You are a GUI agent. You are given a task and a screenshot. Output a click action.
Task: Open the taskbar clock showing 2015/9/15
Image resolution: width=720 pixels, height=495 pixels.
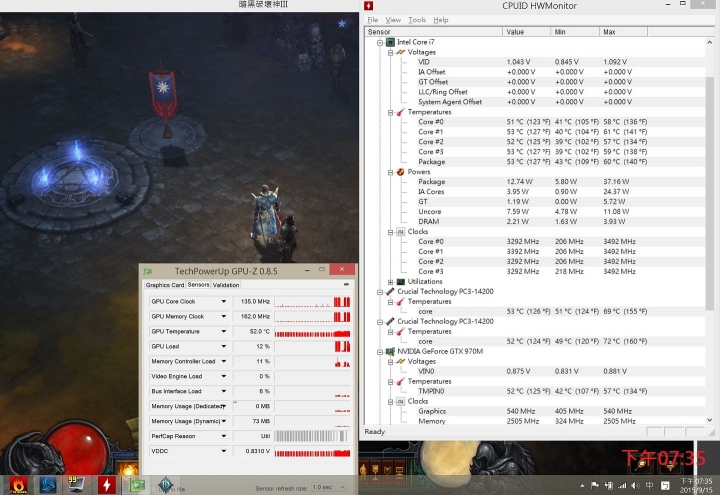click(x=696, y=485)
